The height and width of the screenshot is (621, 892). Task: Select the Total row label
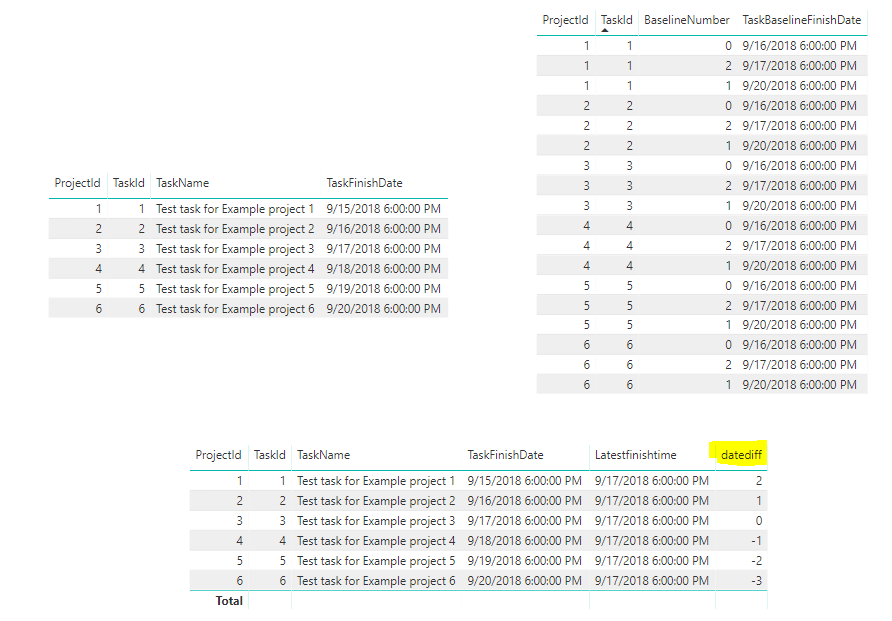229,601
